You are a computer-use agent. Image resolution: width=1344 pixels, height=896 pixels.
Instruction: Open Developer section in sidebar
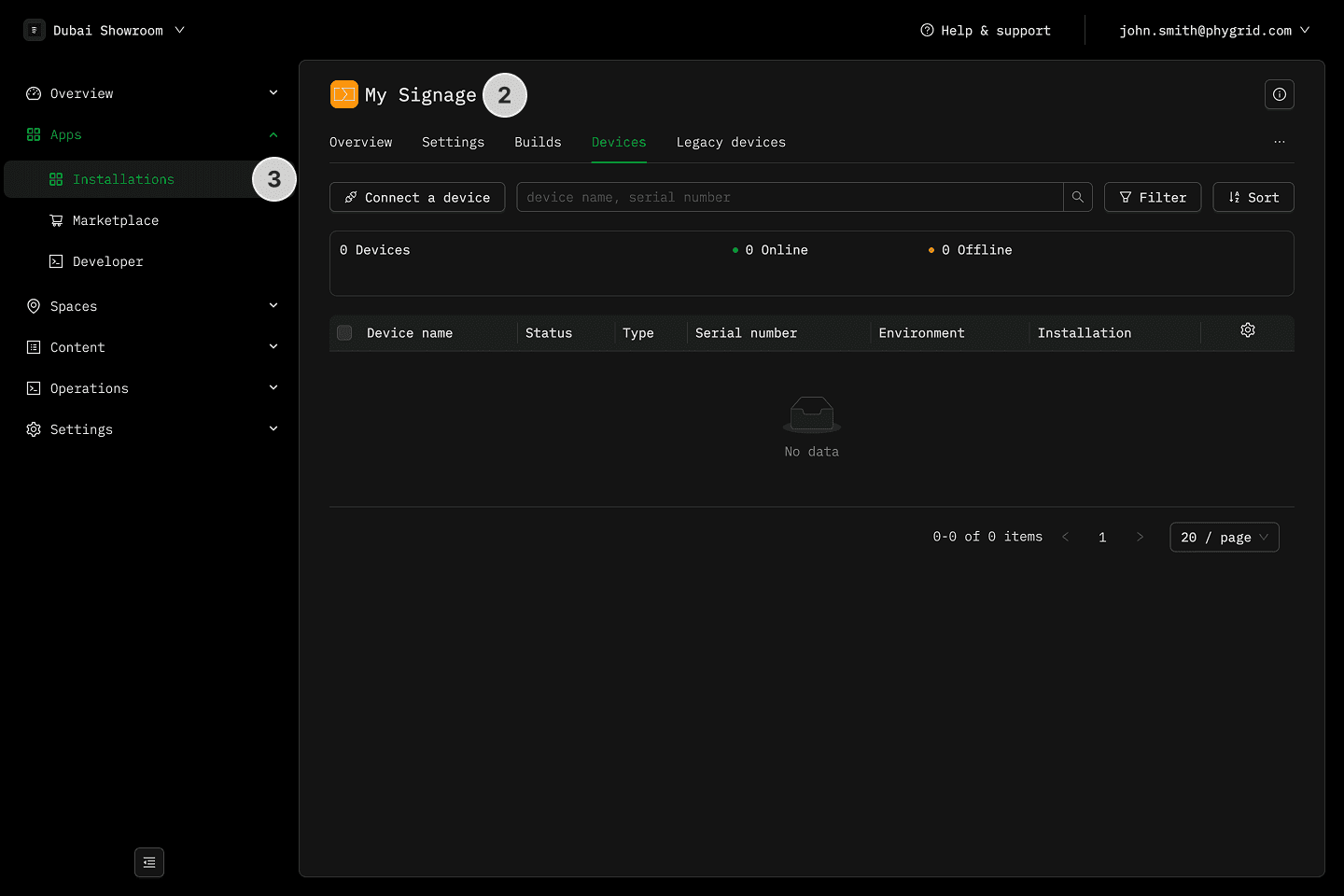108,261
